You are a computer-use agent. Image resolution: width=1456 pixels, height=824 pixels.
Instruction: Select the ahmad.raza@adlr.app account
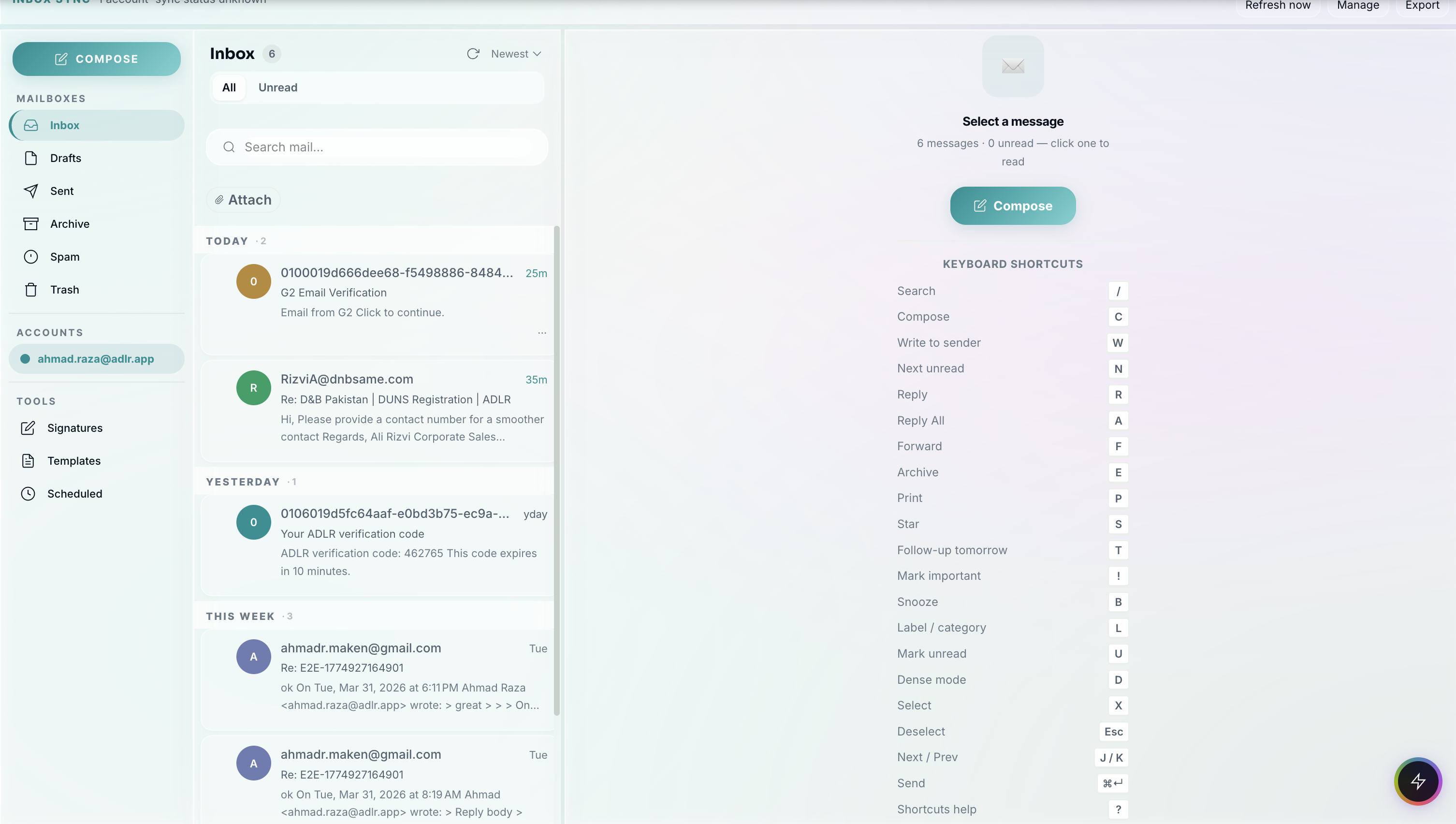tap(96, 359)
